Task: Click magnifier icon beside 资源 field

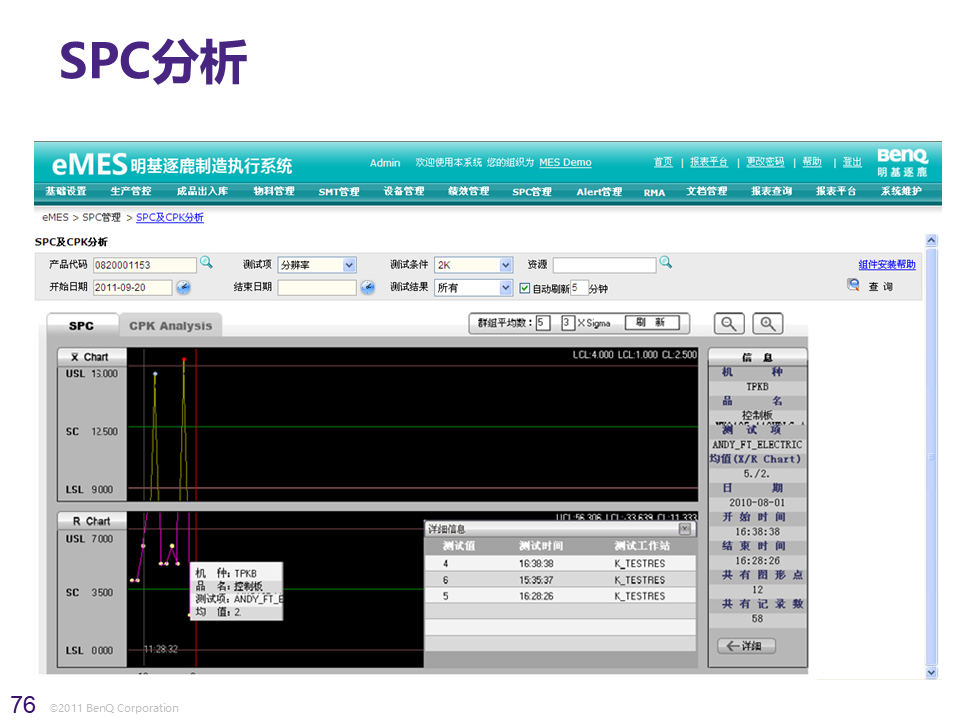Action: [x=666, y=263]
